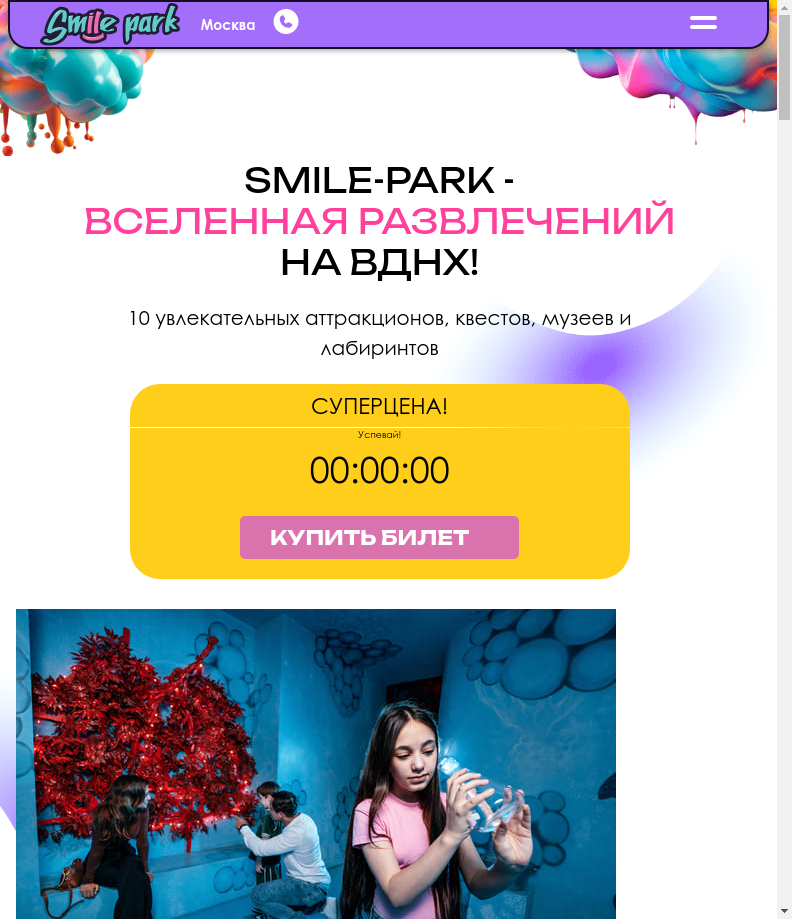Click the КУПИТЬ БИЛЕТ button

click(x=379, y=537)
